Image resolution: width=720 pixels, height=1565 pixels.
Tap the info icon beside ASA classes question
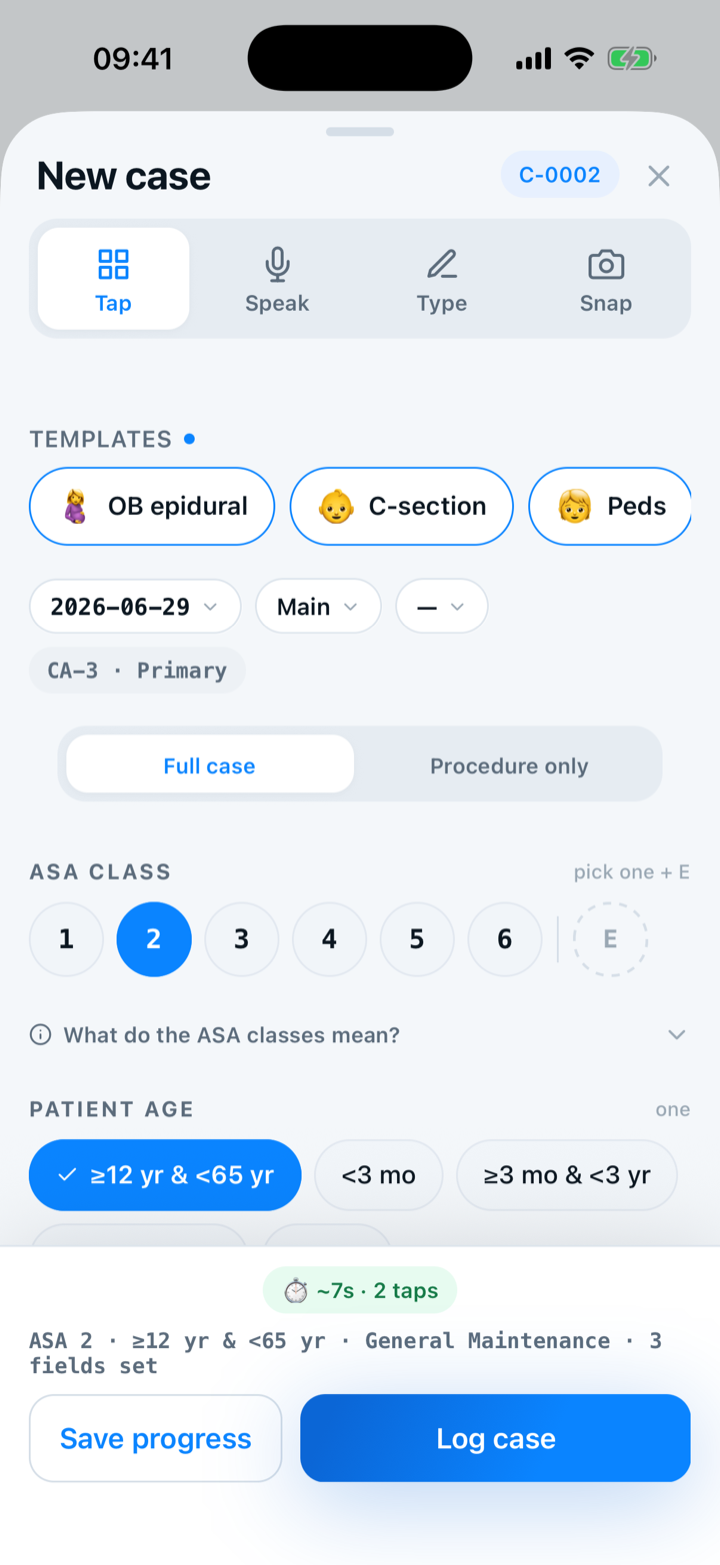41,1035
